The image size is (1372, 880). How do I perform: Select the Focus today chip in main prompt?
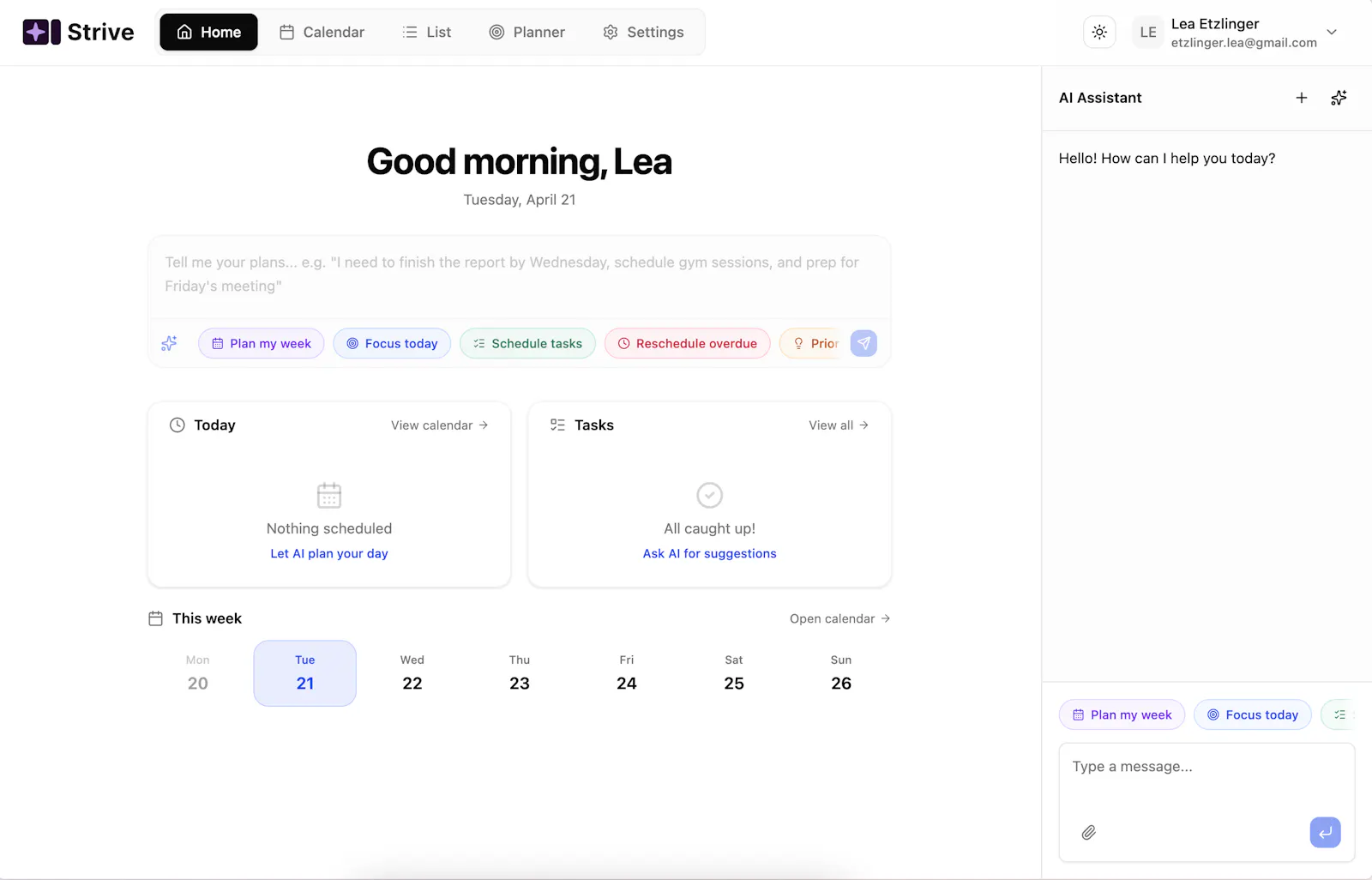(x=392, y=343)
